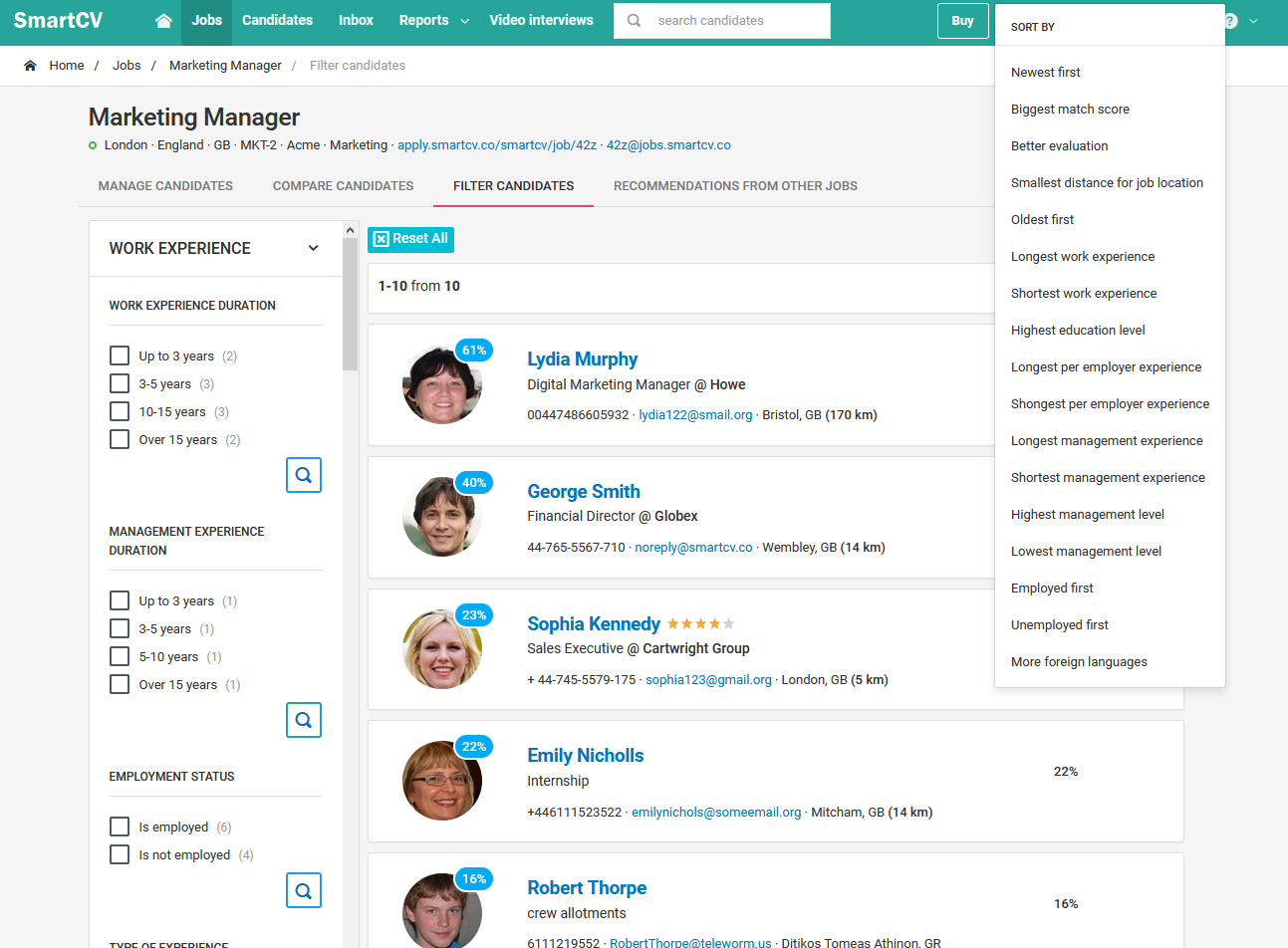Open Candidates in the top navigation
The image size is (1288, 948).
(277, 21)
